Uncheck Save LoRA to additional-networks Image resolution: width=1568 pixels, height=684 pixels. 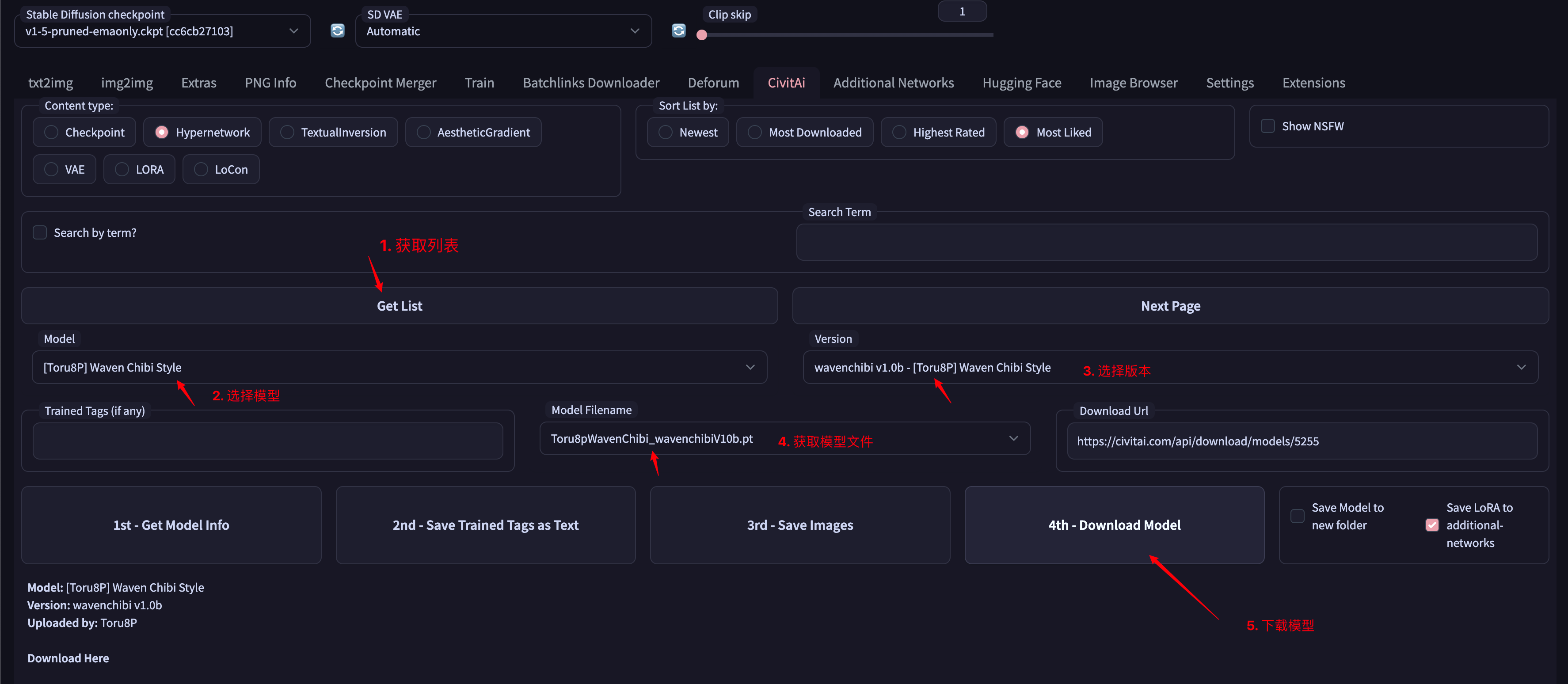coord(1432,524)
